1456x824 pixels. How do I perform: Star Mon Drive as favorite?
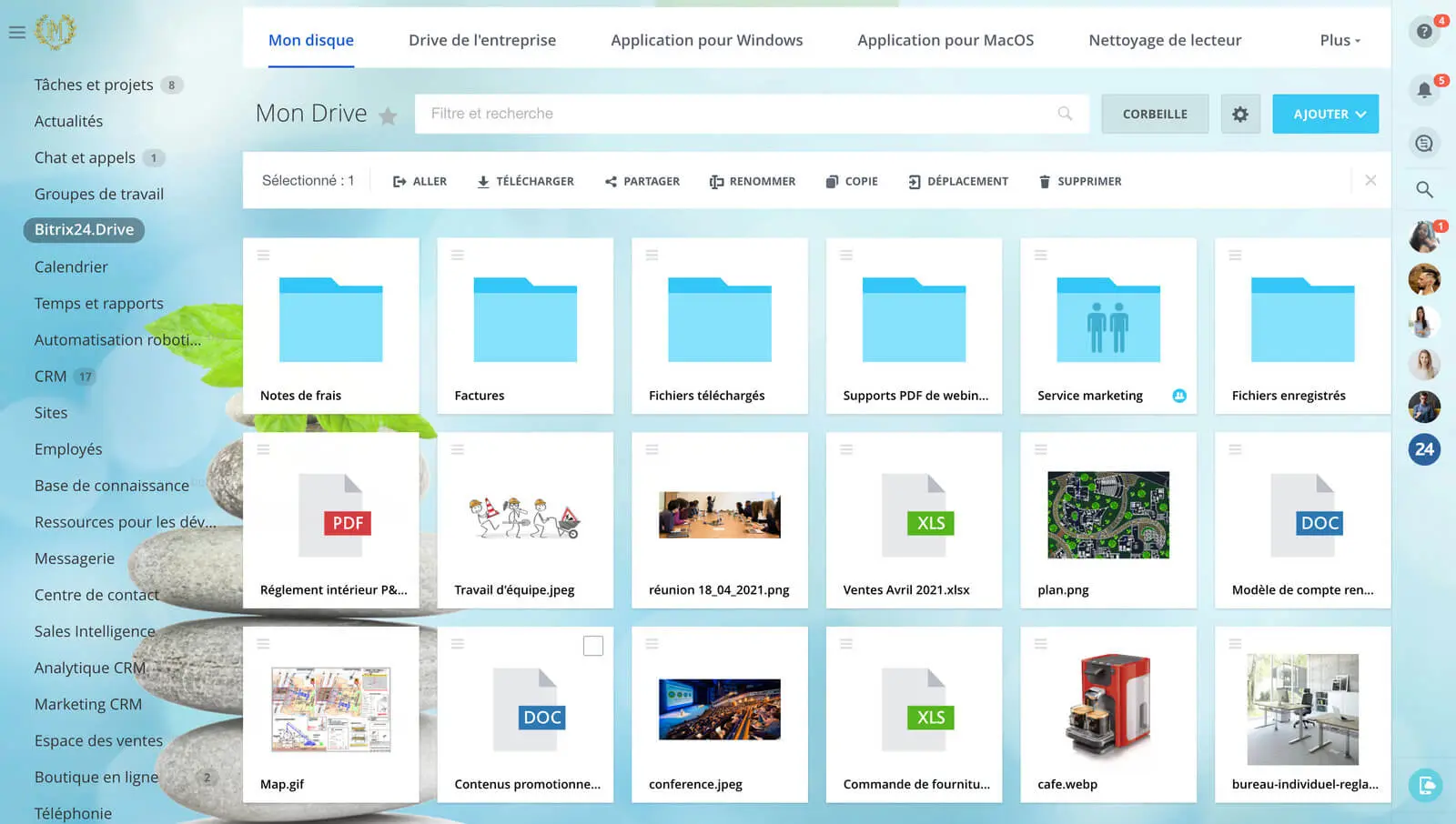pyautogui.click(x=388, y=116)
